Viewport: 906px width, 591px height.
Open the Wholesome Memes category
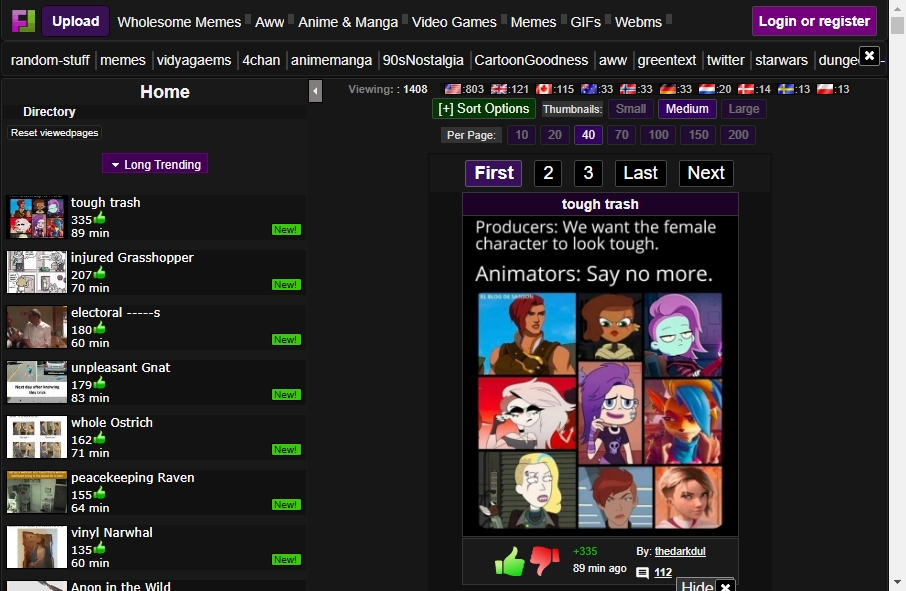coord(179,22)
